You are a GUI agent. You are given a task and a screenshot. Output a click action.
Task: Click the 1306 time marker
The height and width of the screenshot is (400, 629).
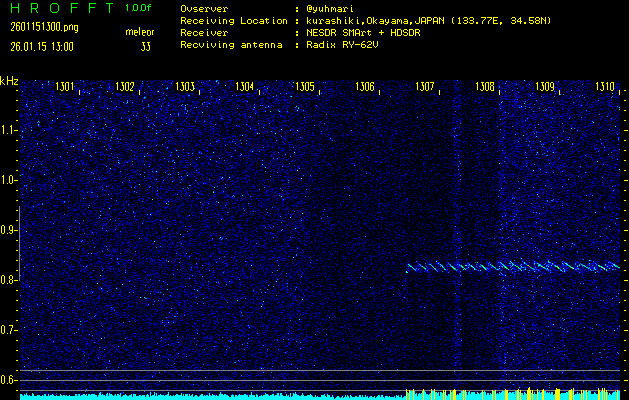[365, 87]
